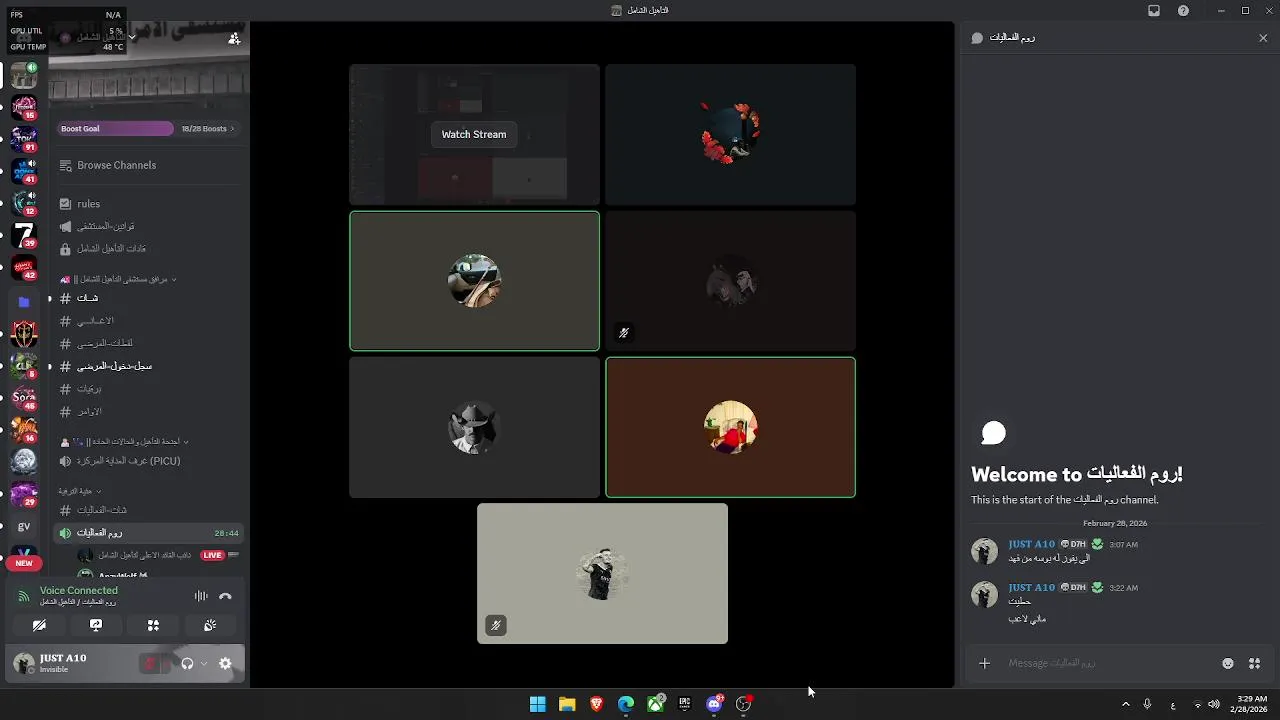Open the Activities launcher button

point(153,625)
